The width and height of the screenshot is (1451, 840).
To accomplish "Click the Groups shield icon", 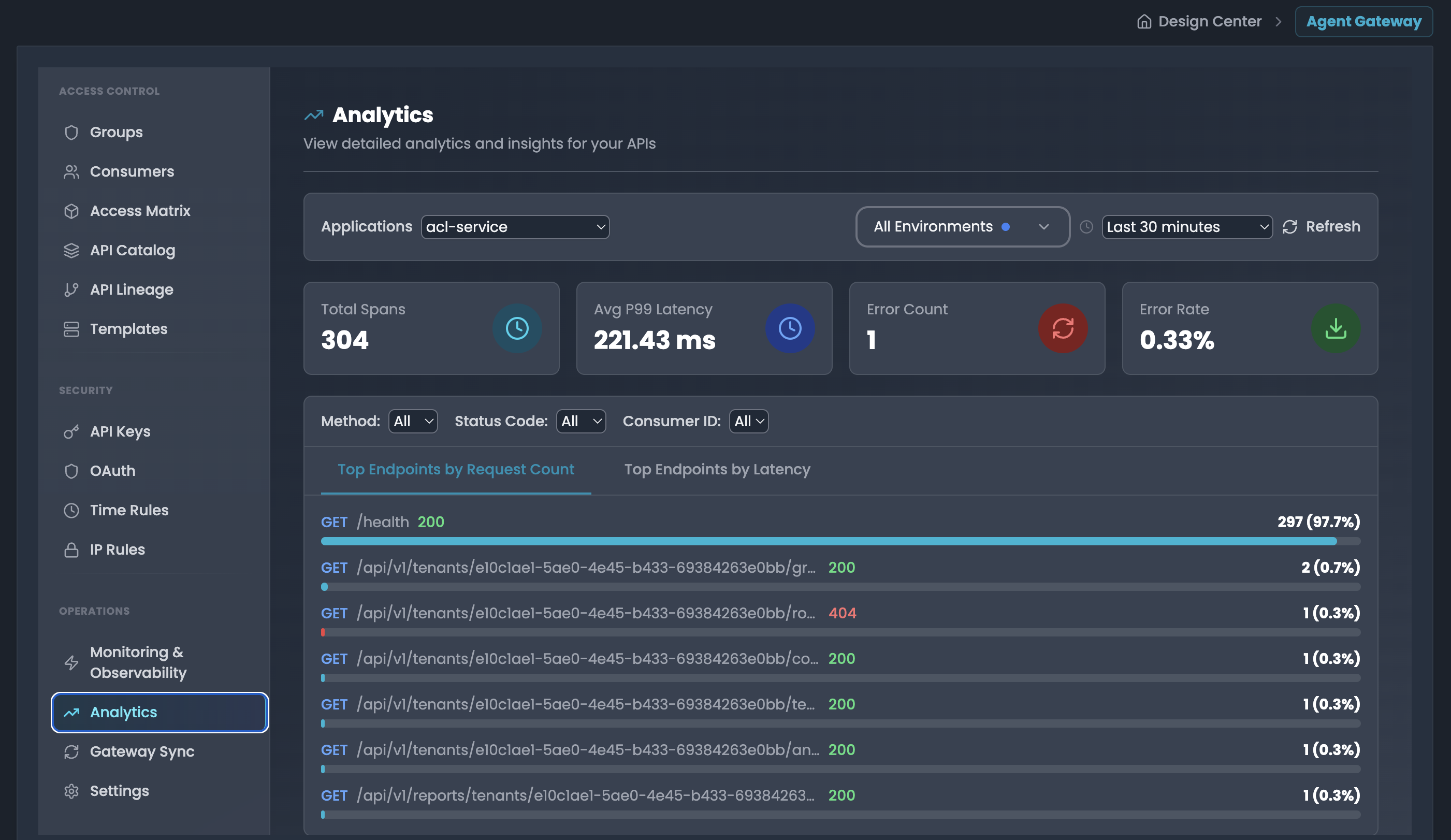I will (x=71, y=133).
